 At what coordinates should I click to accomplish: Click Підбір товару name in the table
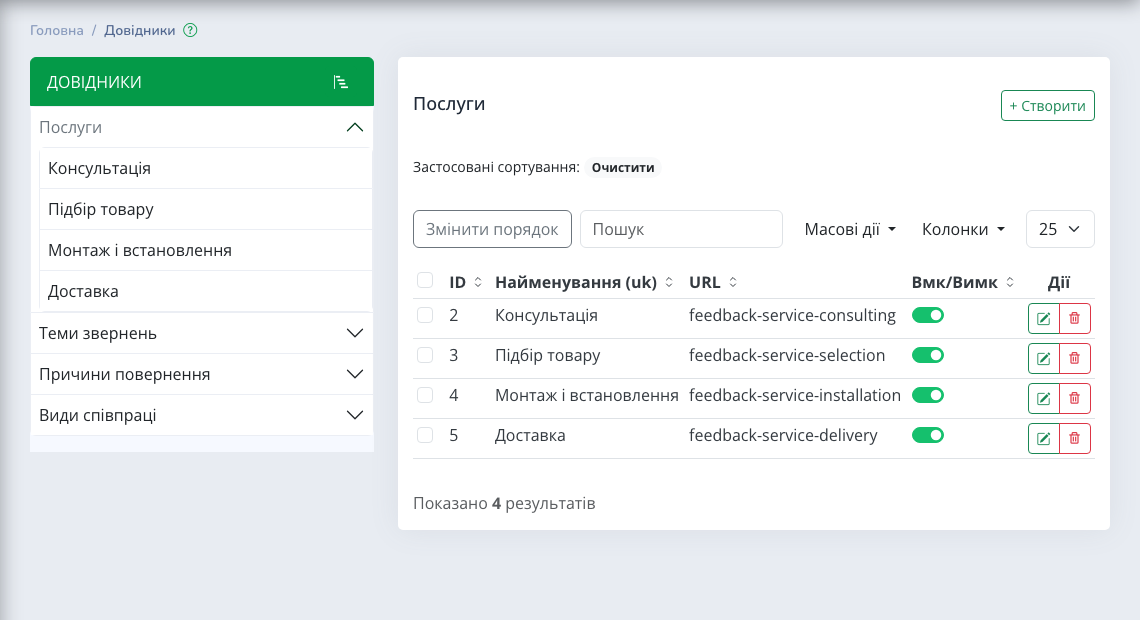[x=547, y=355]
